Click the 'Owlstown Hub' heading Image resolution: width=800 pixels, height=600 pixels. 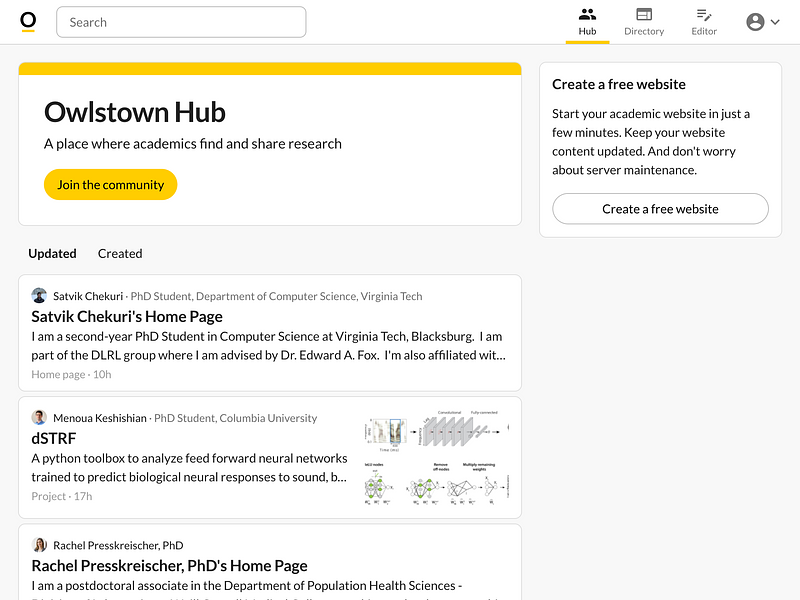pyautogui.click(x=135, y=112)
